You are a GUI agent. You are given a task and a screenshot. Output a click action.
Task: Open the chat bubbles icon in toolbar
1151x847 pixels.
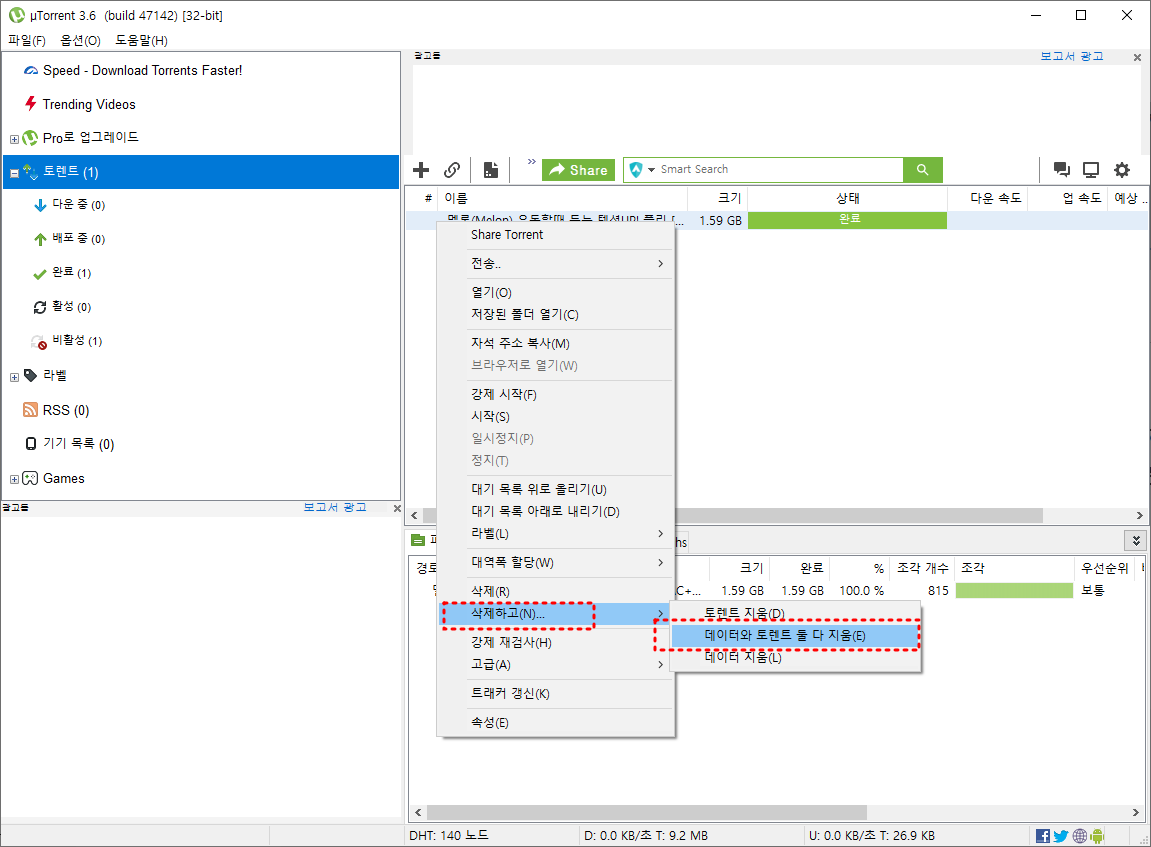1061,170
